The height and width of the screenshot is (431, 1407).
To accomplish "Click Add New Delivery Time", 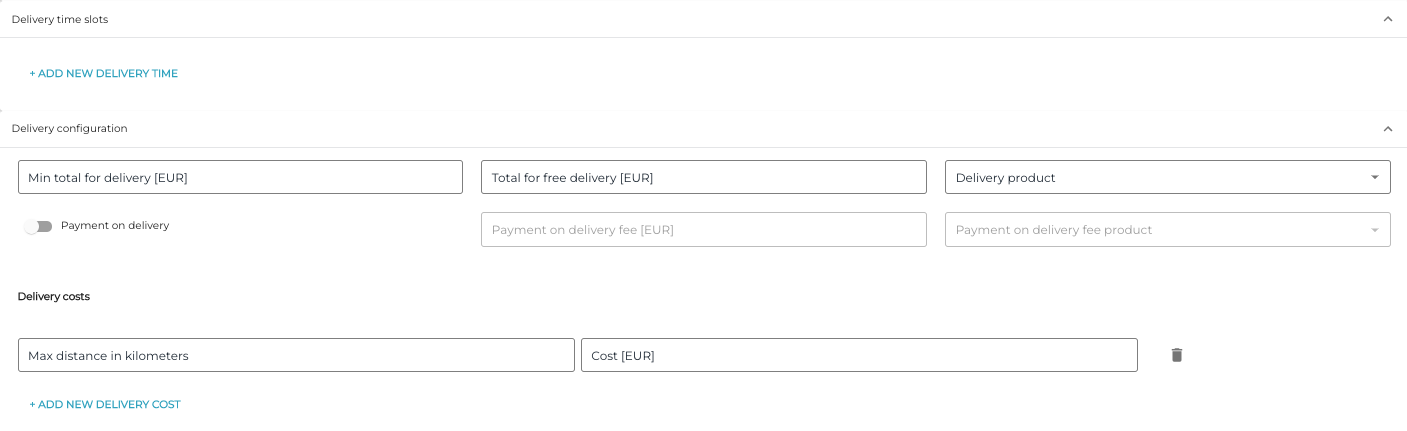I will pyautogui.click(x=104, y=73).
